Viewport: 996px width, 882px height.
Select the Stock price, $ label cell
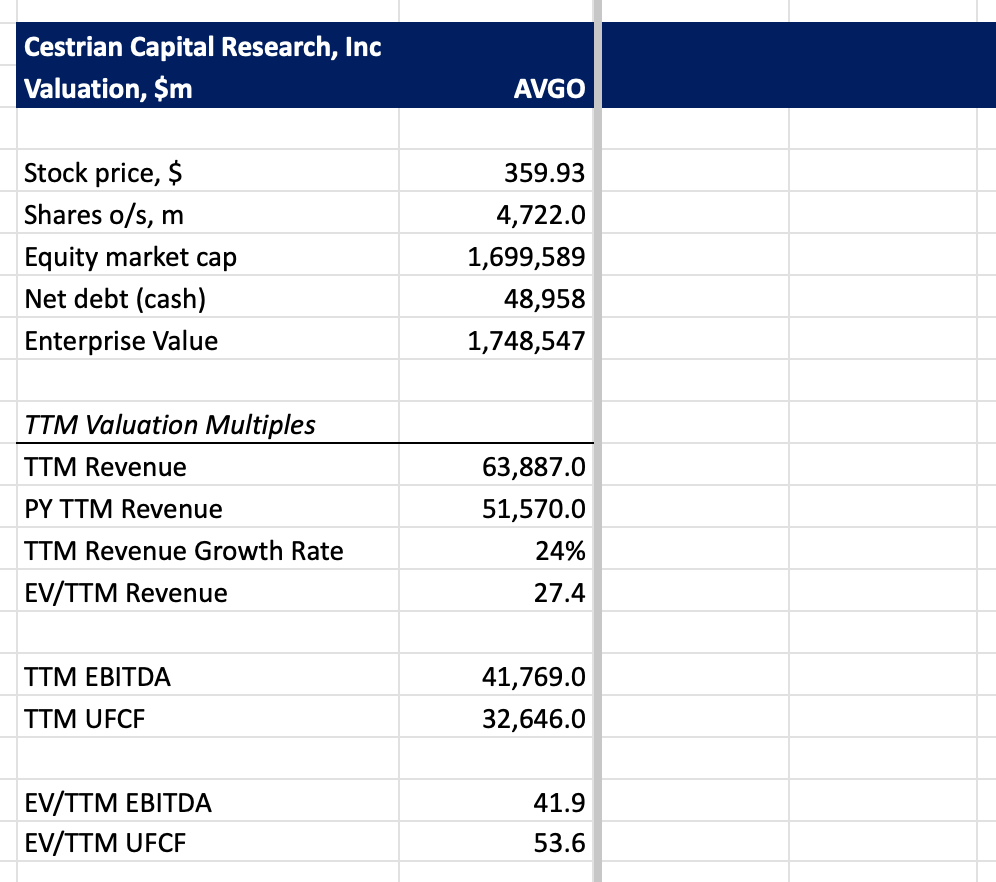(x=104, y=174)
